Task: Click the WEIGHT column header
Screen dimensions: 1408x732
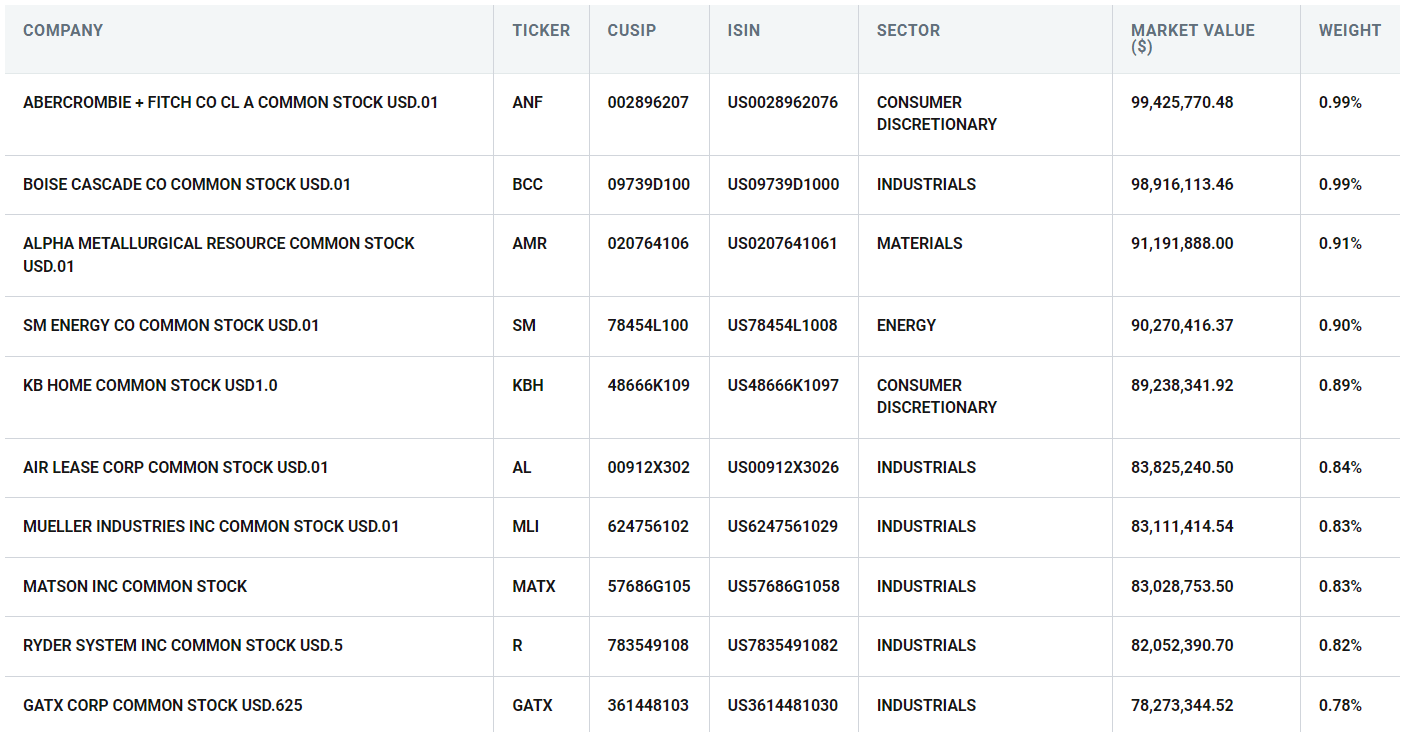Action: click(x=1349, y=31)
